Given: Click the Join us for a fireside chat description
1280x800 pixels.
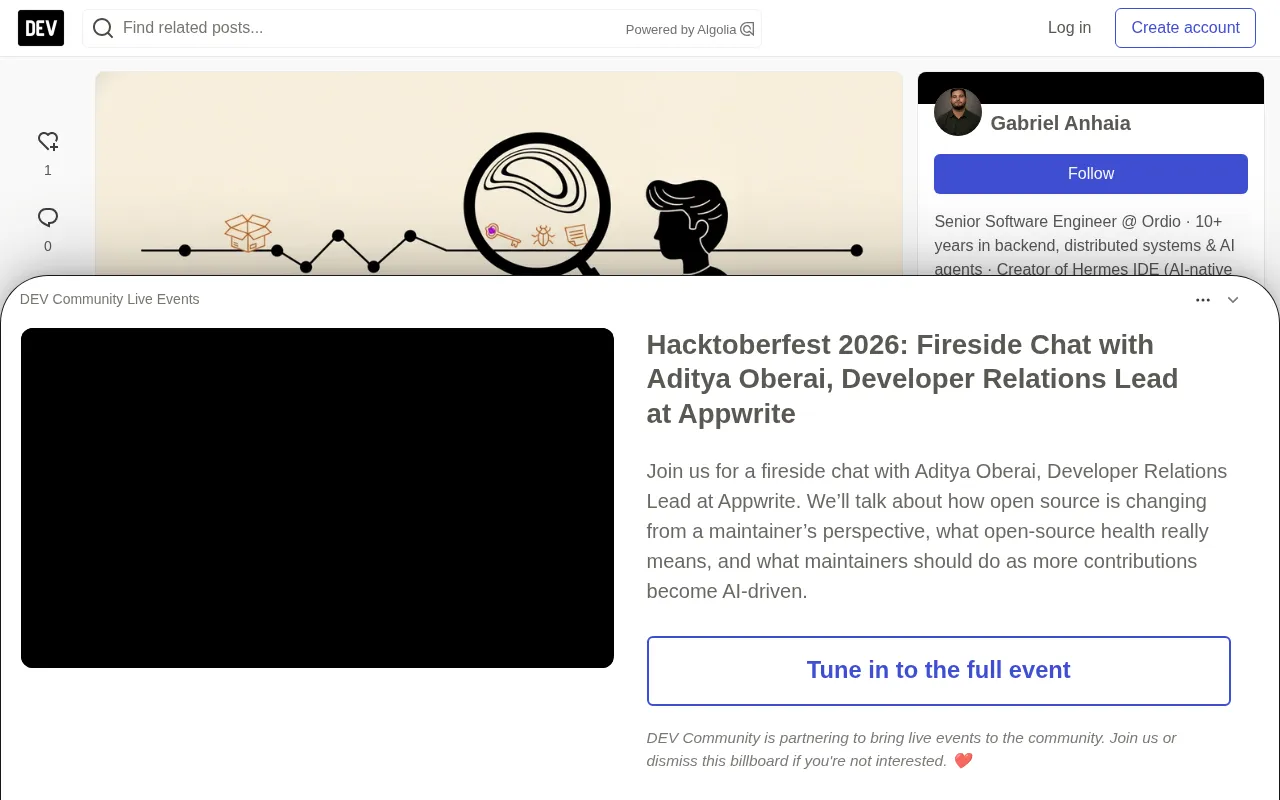Looking at the screenshot, I should point(937,531).
